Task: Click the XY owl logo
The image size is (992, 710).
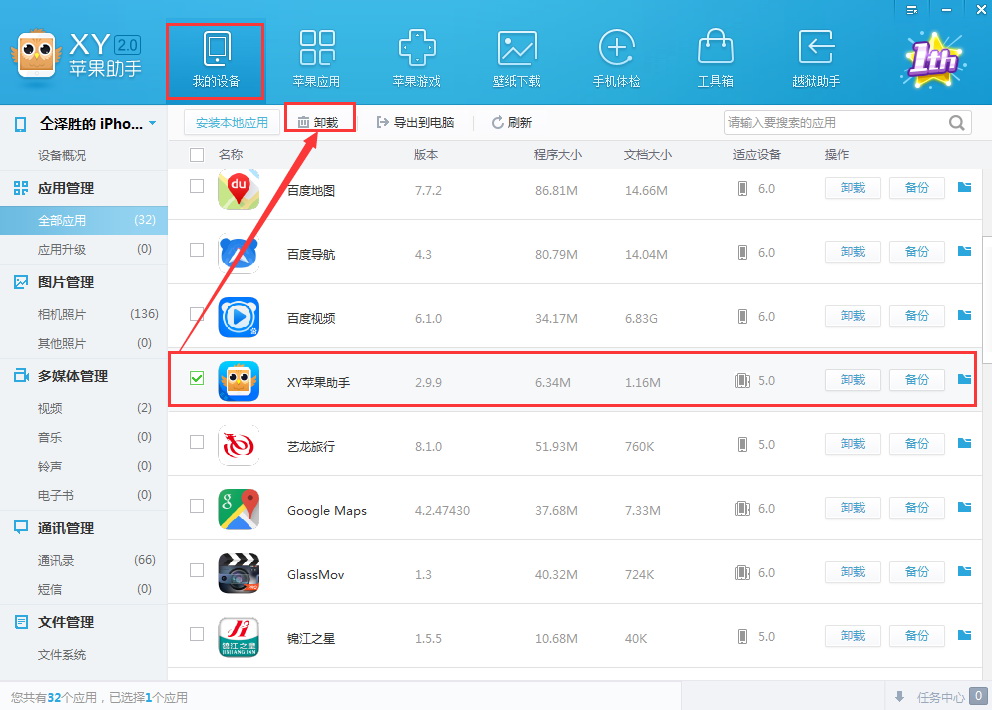Action: click(37, 54)
